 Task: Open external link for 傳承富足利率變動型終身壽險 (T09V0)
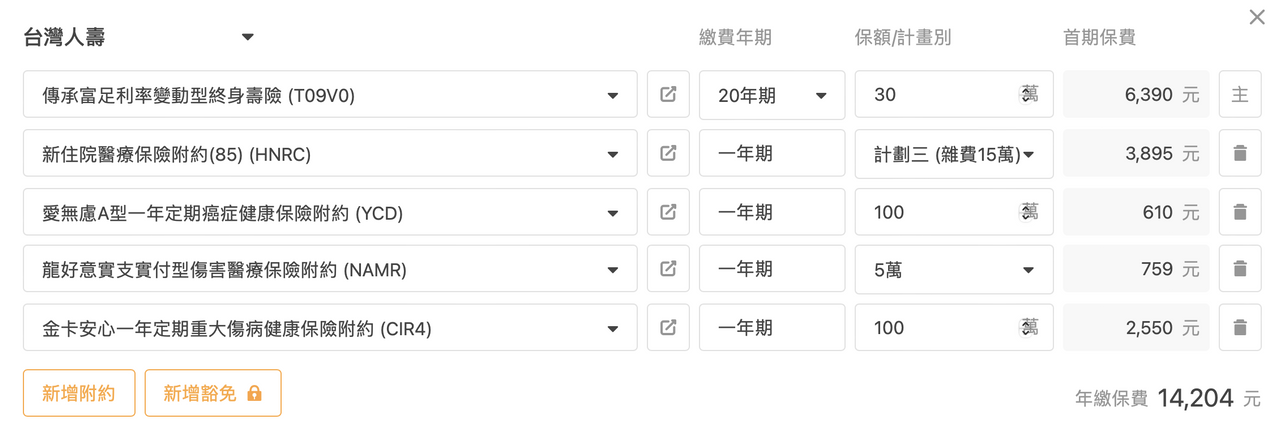pos(668,95)
